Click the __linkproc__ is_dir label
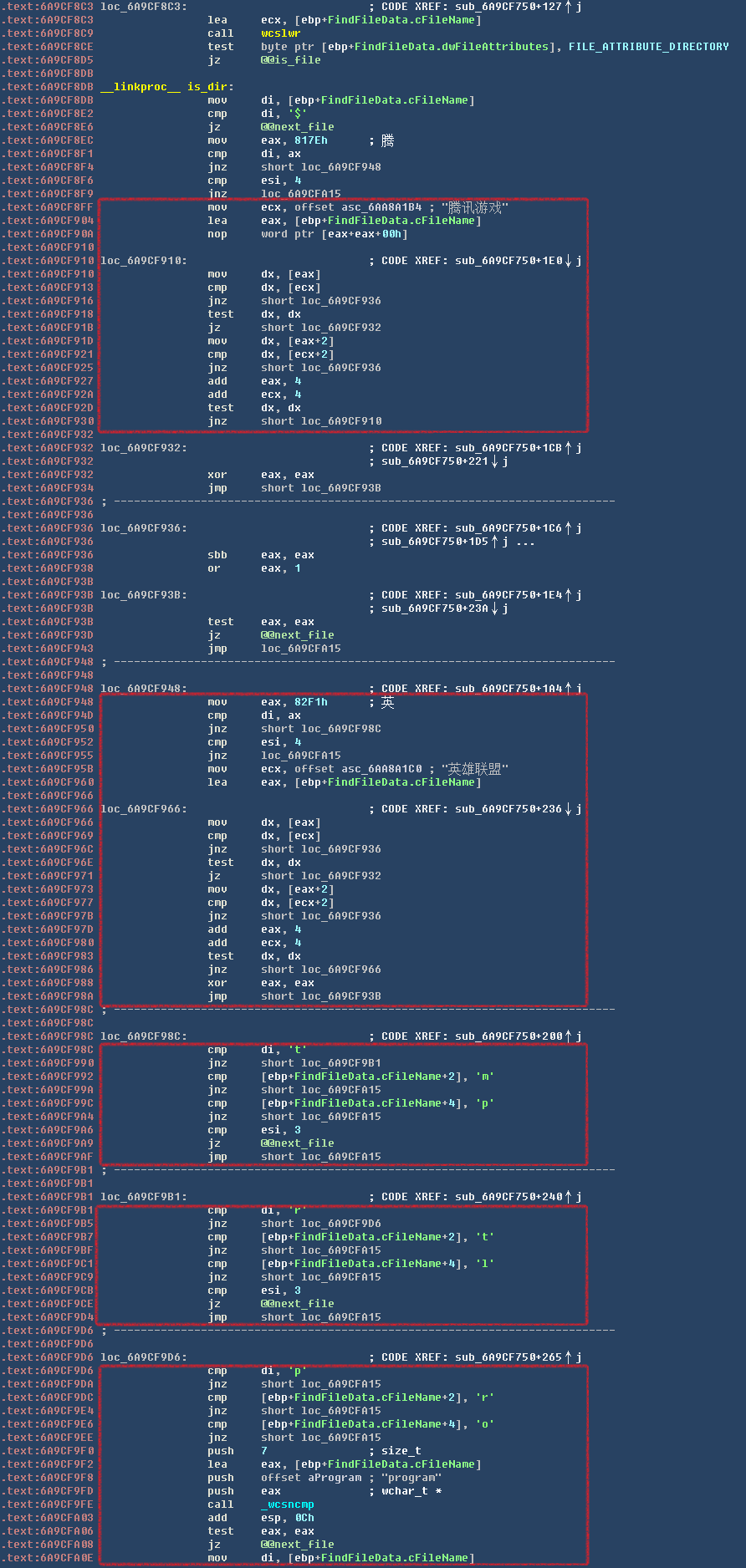This screenshot has width=746, height=1568. point(166,87)
